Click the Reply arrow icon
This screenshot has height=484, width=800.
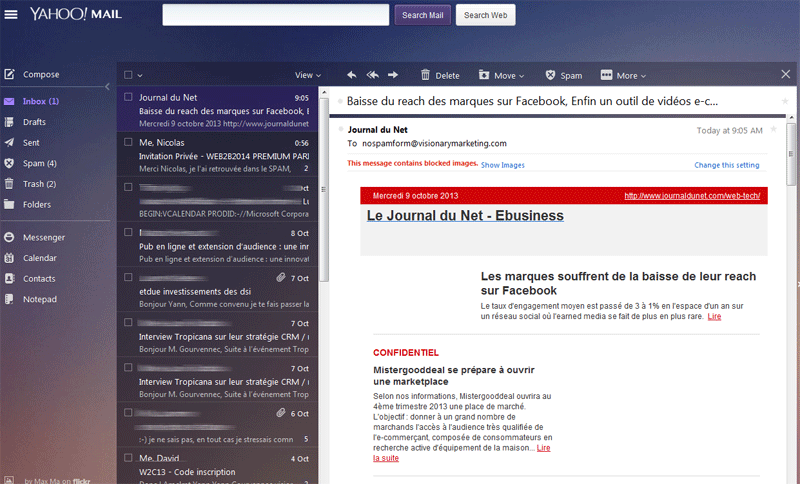coord(351,75)
